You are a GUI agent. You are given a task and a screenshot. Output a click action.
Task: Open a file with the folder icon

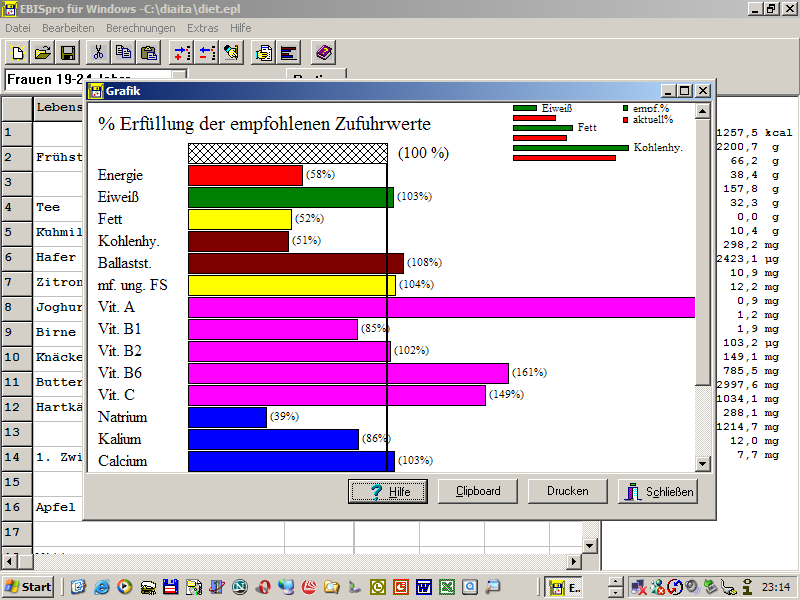pos(43,52)
